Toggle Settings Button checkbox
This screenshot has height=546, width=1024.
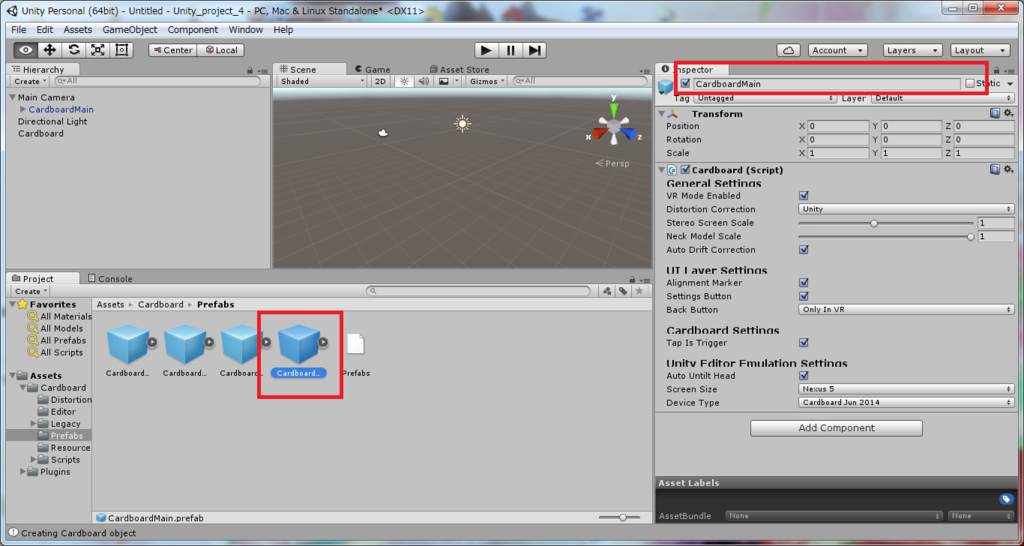[x=804, y=297]
